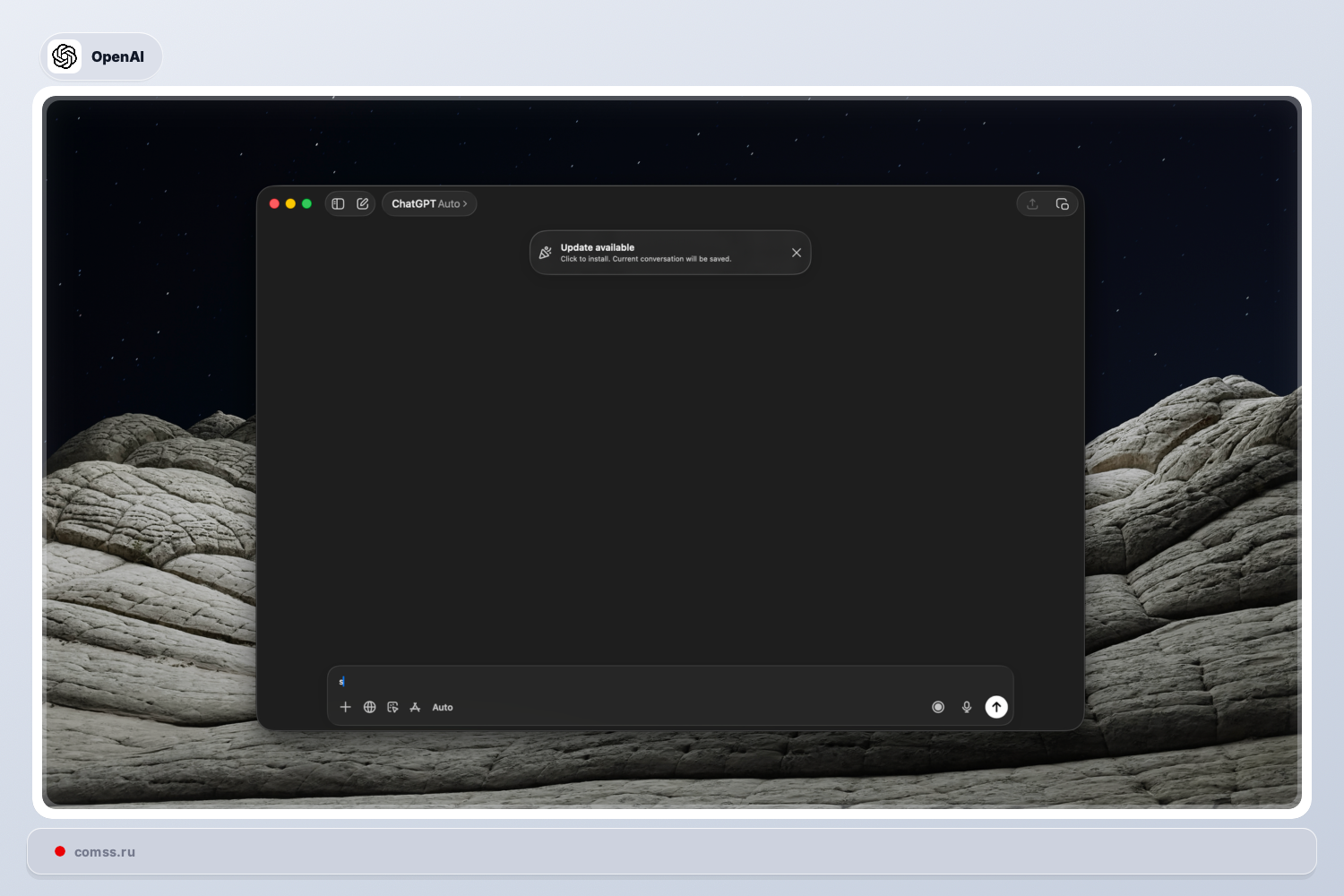Toggle thinking mode via Auto label

pyautogui.click(x=443, y=707)
